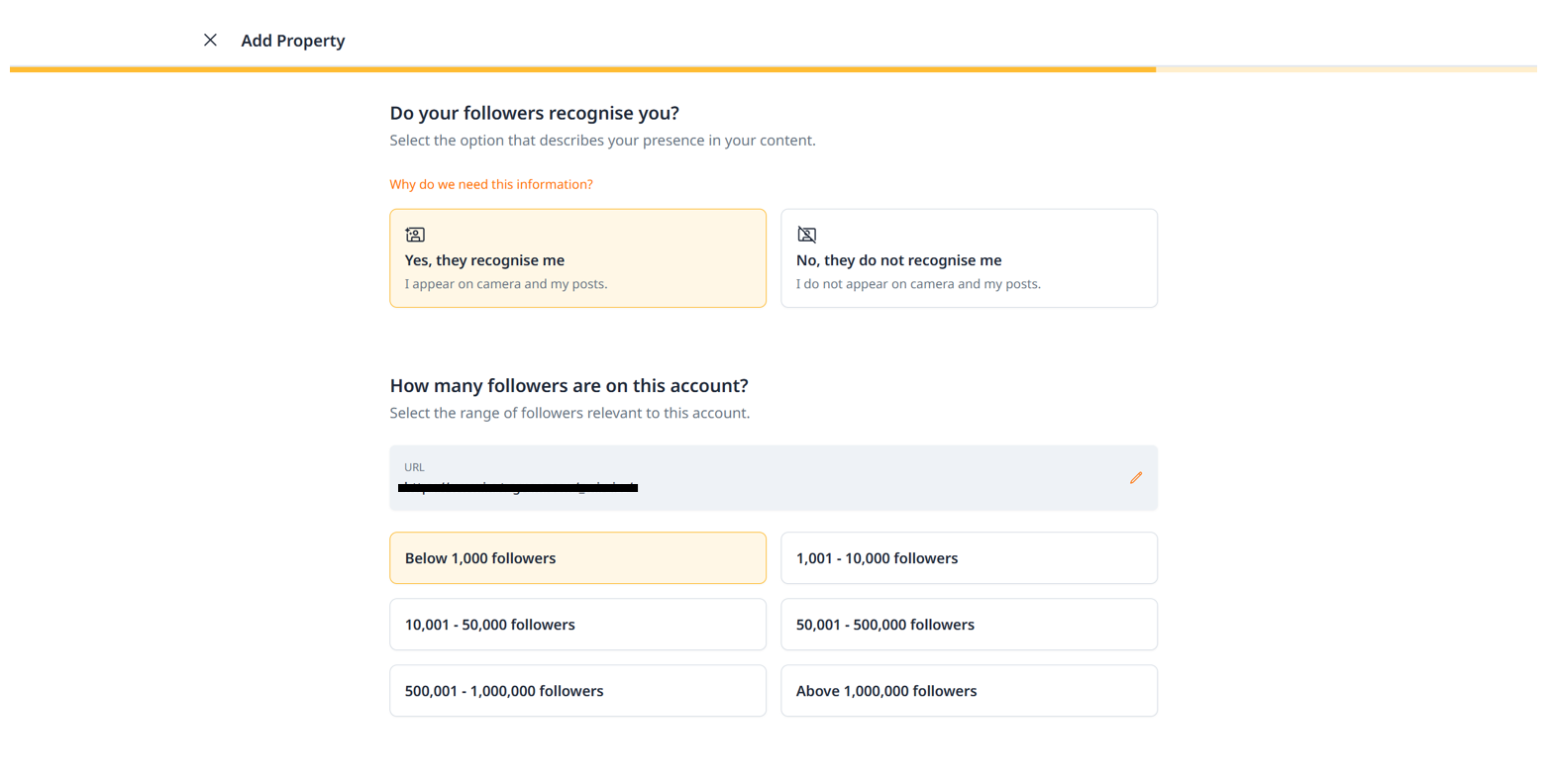Select "No, they do not recognise me" option
The image size is (1551, 784).
tap(969, 259)
